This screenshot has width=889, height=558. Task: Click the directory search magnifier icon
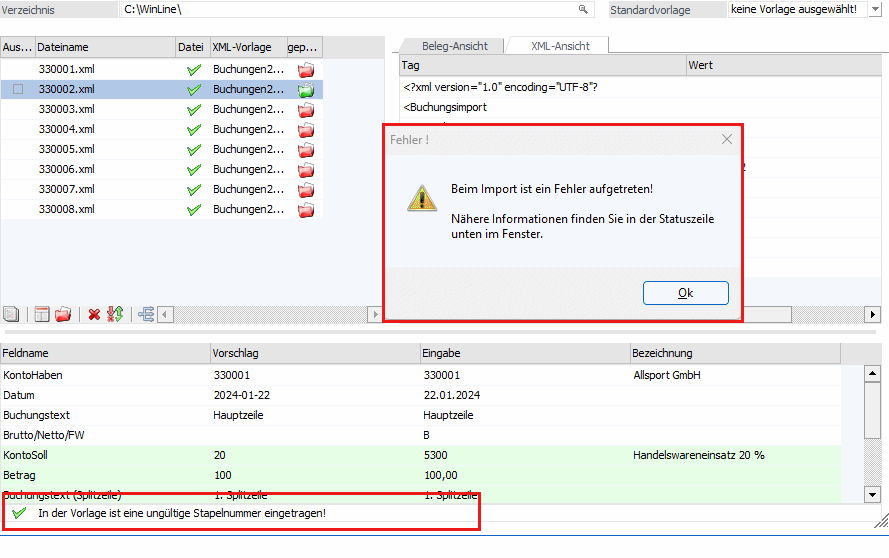pyautogui.click(x=583, y=9)
